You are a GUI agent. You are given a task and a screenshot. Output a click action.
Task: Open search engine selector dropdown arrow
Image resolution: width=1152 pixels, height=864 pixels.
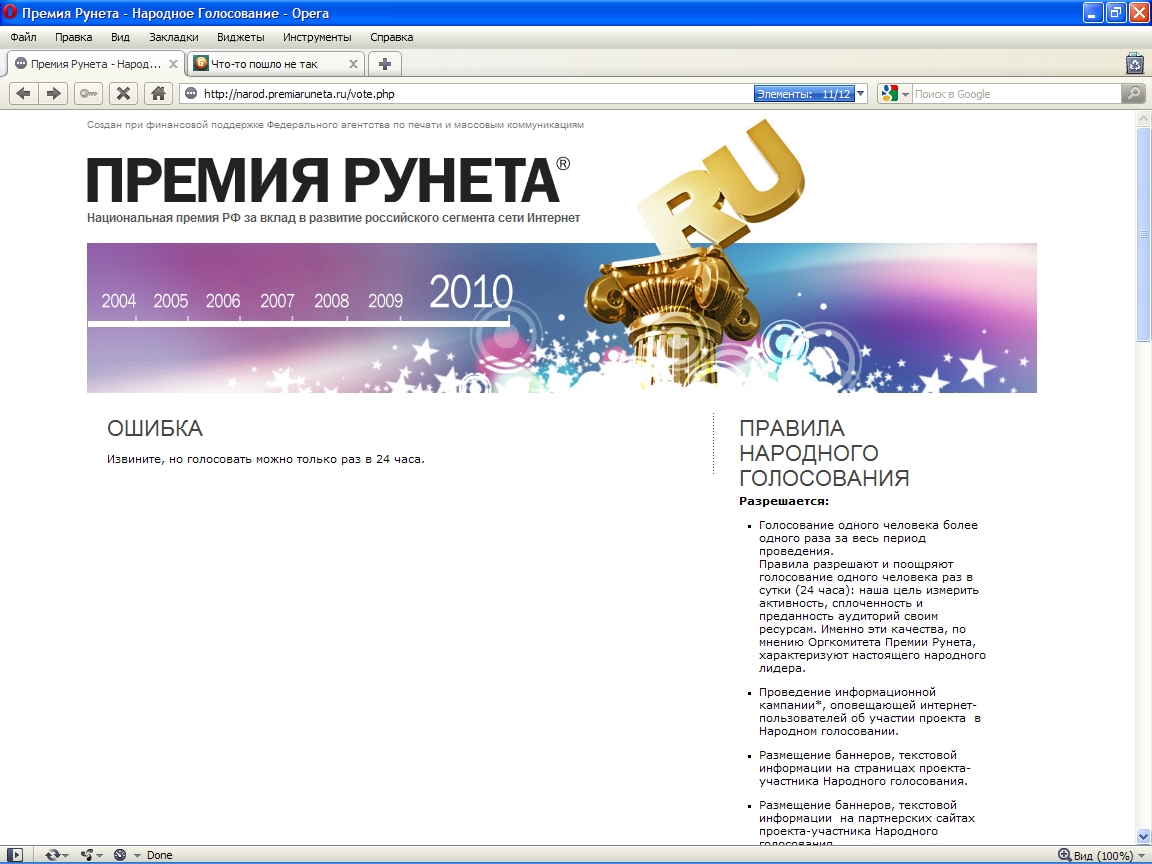905,94
